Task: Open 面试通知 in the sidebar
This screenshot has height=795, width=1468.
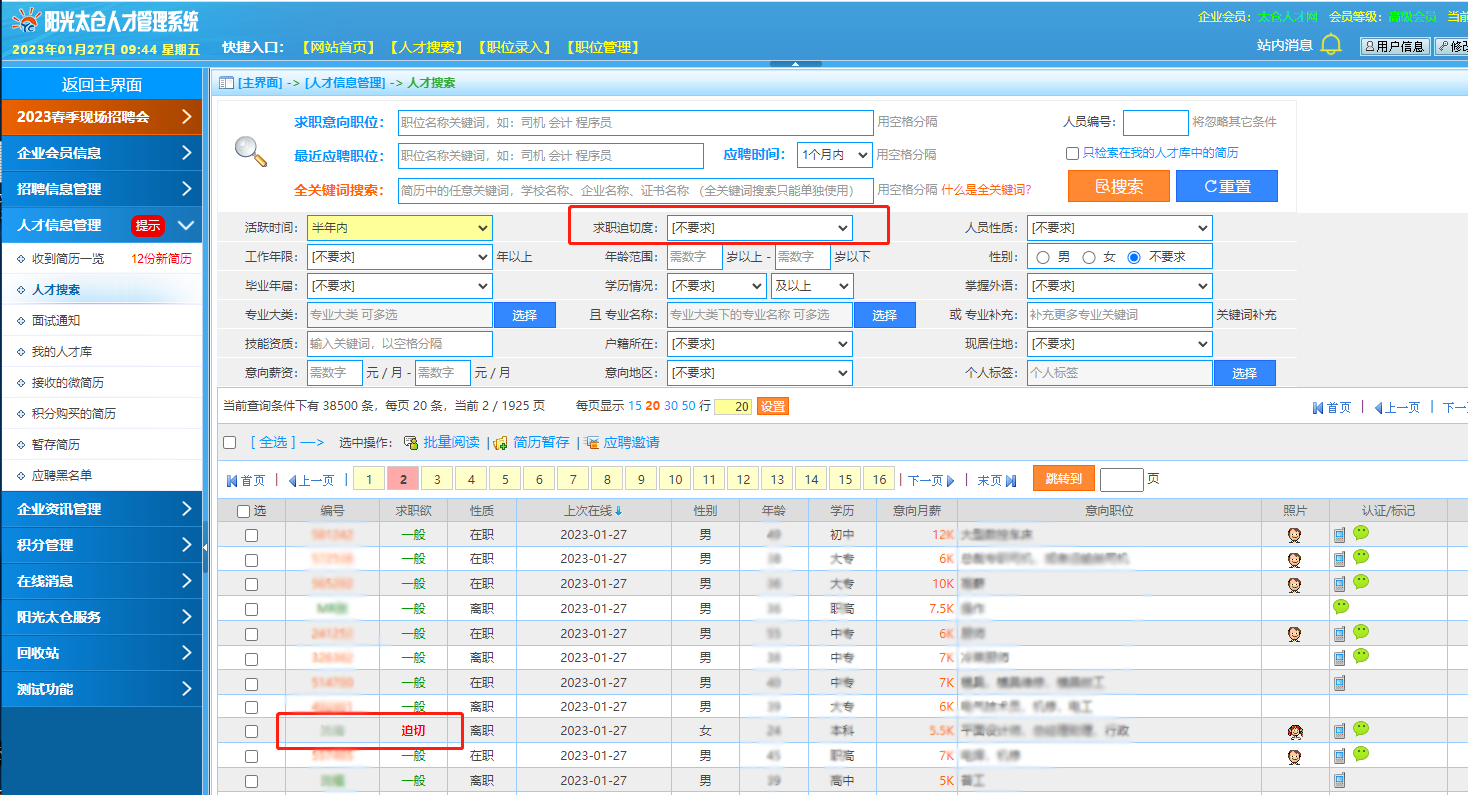Action: coord(56,321)
